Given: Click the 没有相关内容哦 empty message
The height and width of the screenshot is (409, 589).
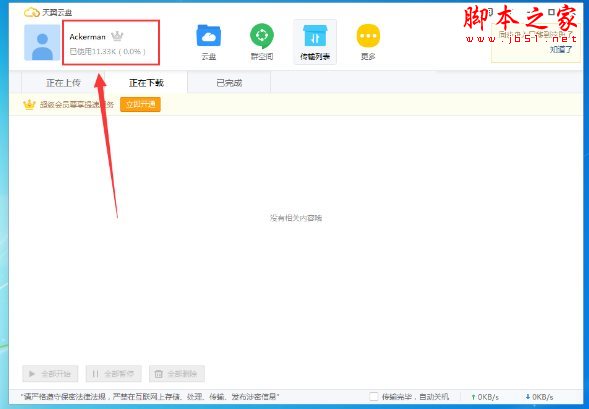Looking at the screenshot, I should 296,218.
